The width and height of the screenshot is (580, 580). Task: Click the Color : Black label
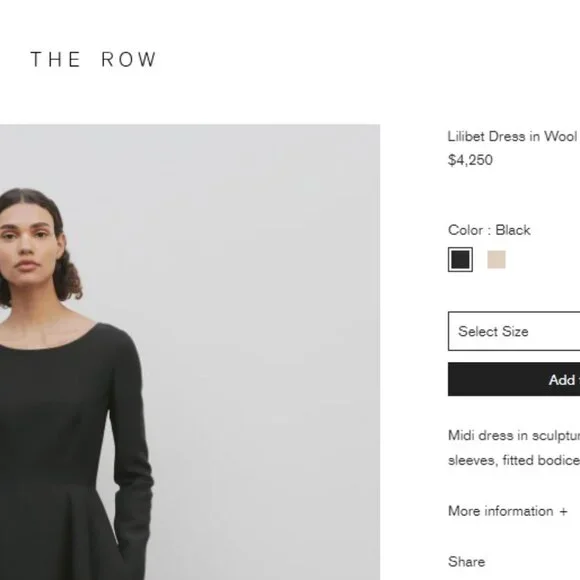click(489, 230)
